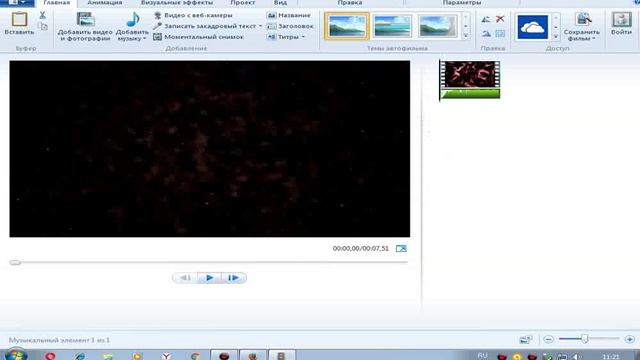Click the Сохранить фильм icon

pos(583,19)
